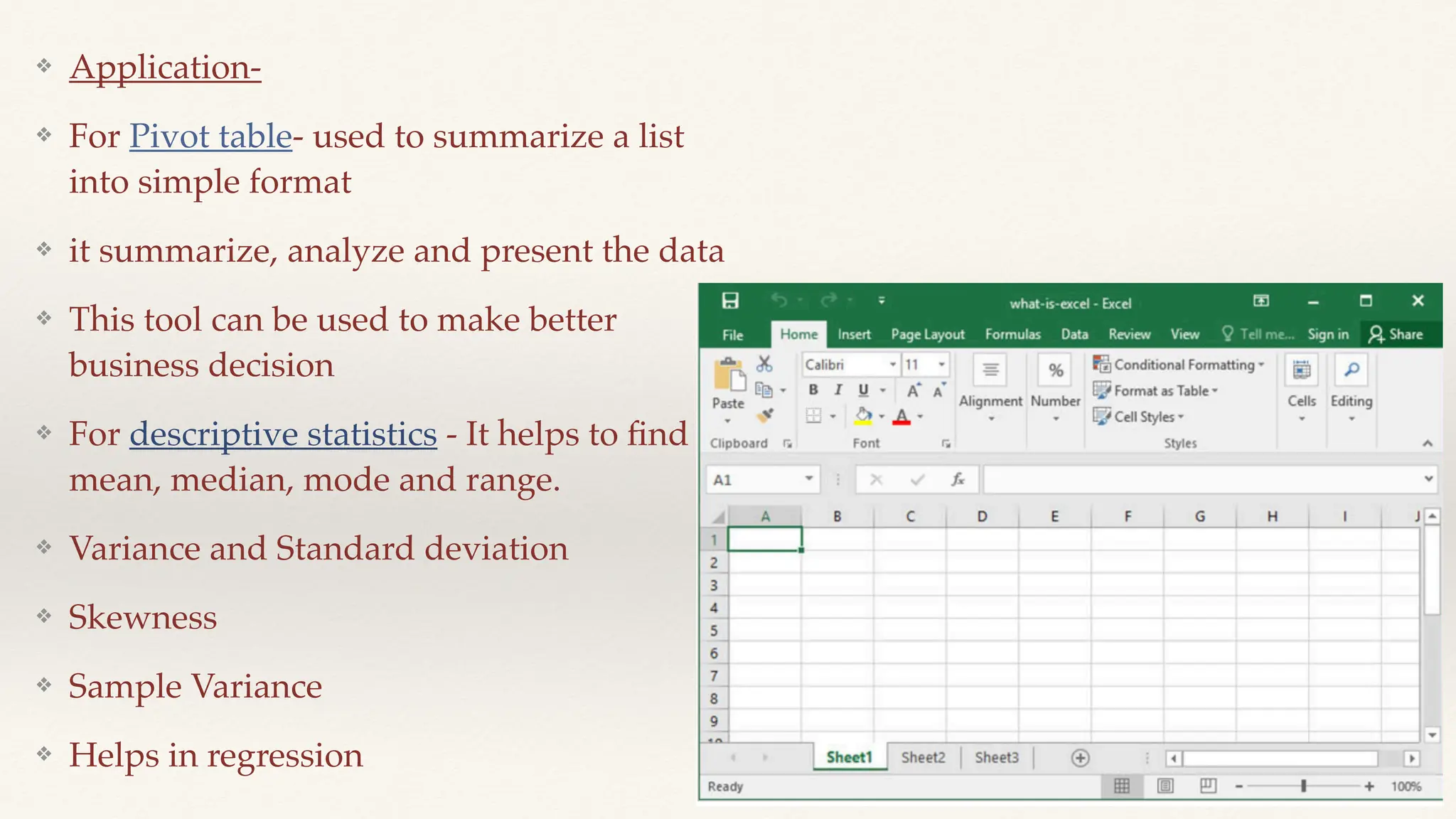Collapse the ribbon with the up chevron
This screenshot has height=819, width=1456.
pyautogui.click(x=1428, y=444)
